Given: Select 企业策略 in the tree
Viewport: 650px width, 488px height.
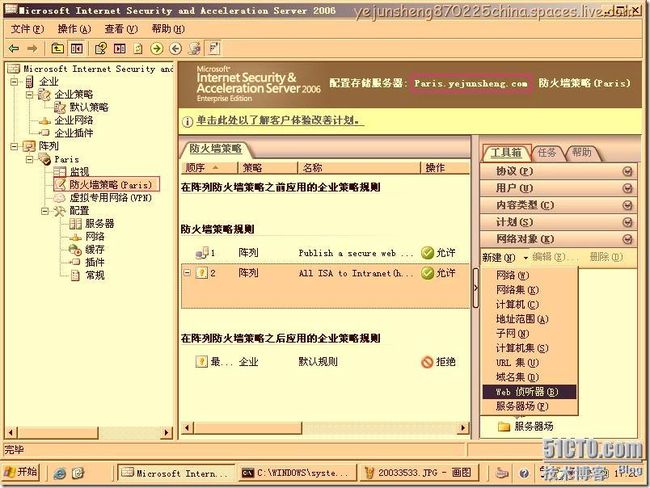Looking at the screenshot, I should coord(74,95).
